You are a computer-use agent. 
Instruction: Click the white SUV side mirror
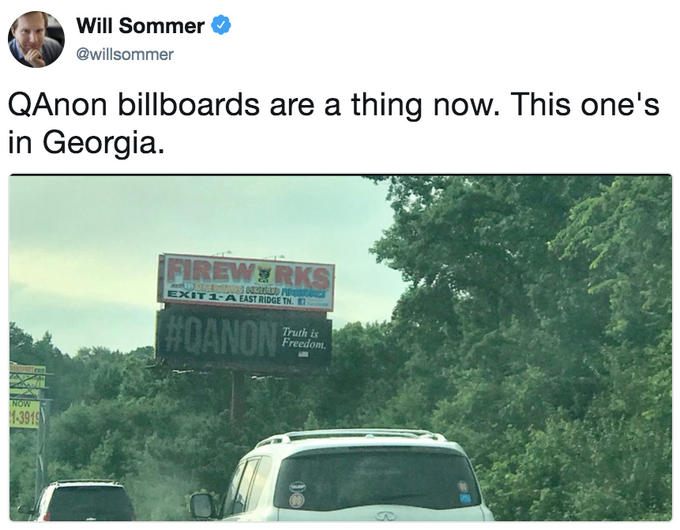201,505
